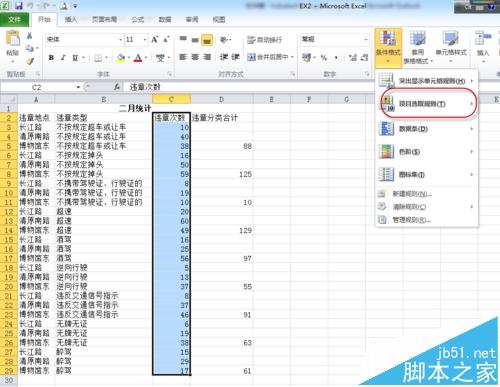Screen dimensions: 500x387
Task: Click the Top Align icon
Action: 183,40
